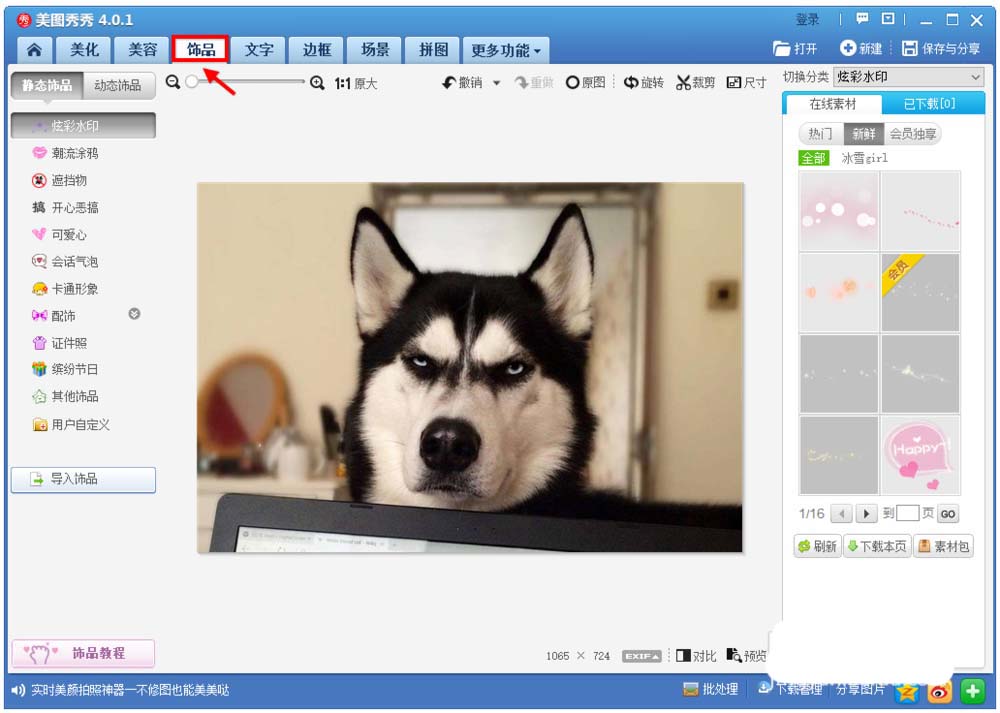Click the zoom out magnifier
The width and height of the screenshot is (1000, 713).
pyautogui.click(x=173, y=82)
